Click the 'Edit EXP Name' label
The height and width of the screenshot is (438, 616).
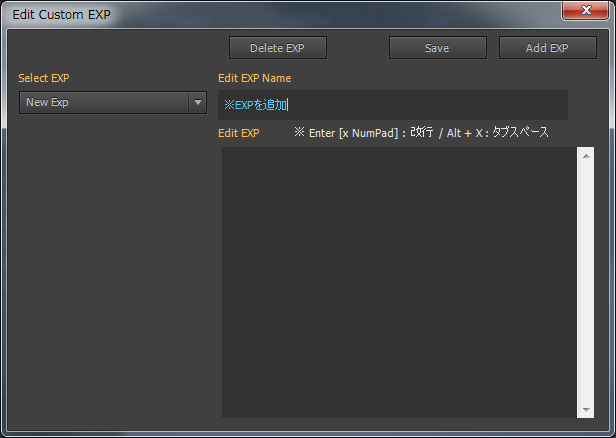[255, 78]
